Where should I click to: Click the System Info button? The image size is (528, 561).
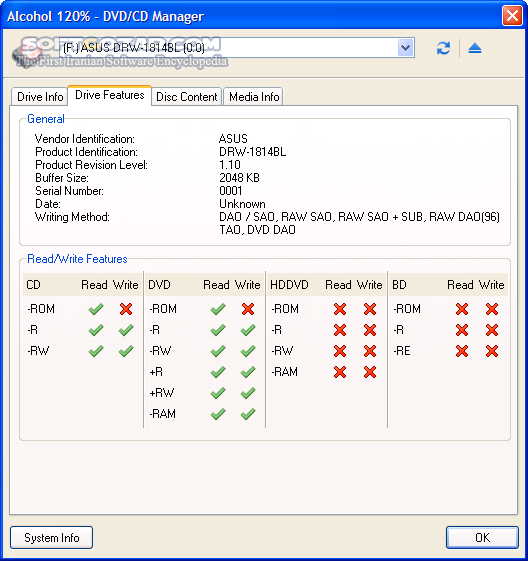click(x=52, y=537)
